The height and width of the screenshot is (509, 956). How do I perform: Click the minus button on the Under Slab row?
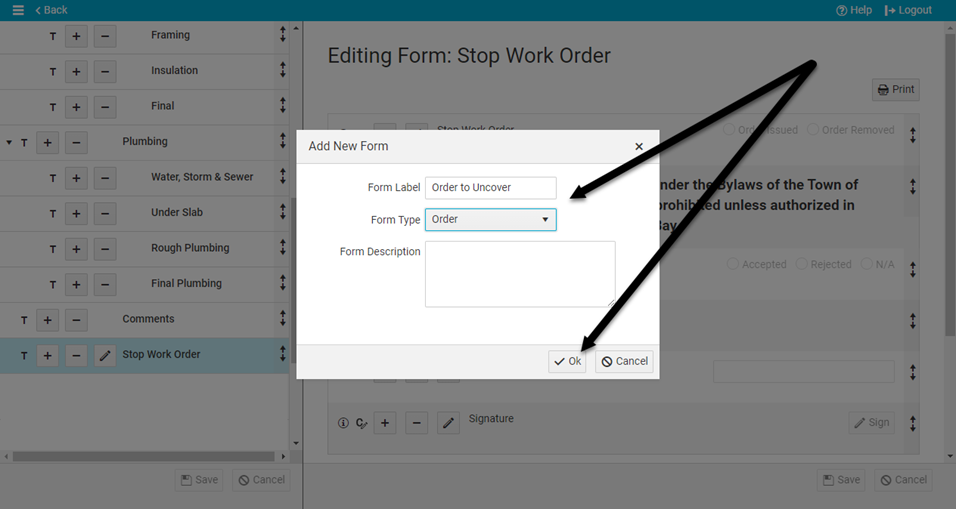click(105, 213)
